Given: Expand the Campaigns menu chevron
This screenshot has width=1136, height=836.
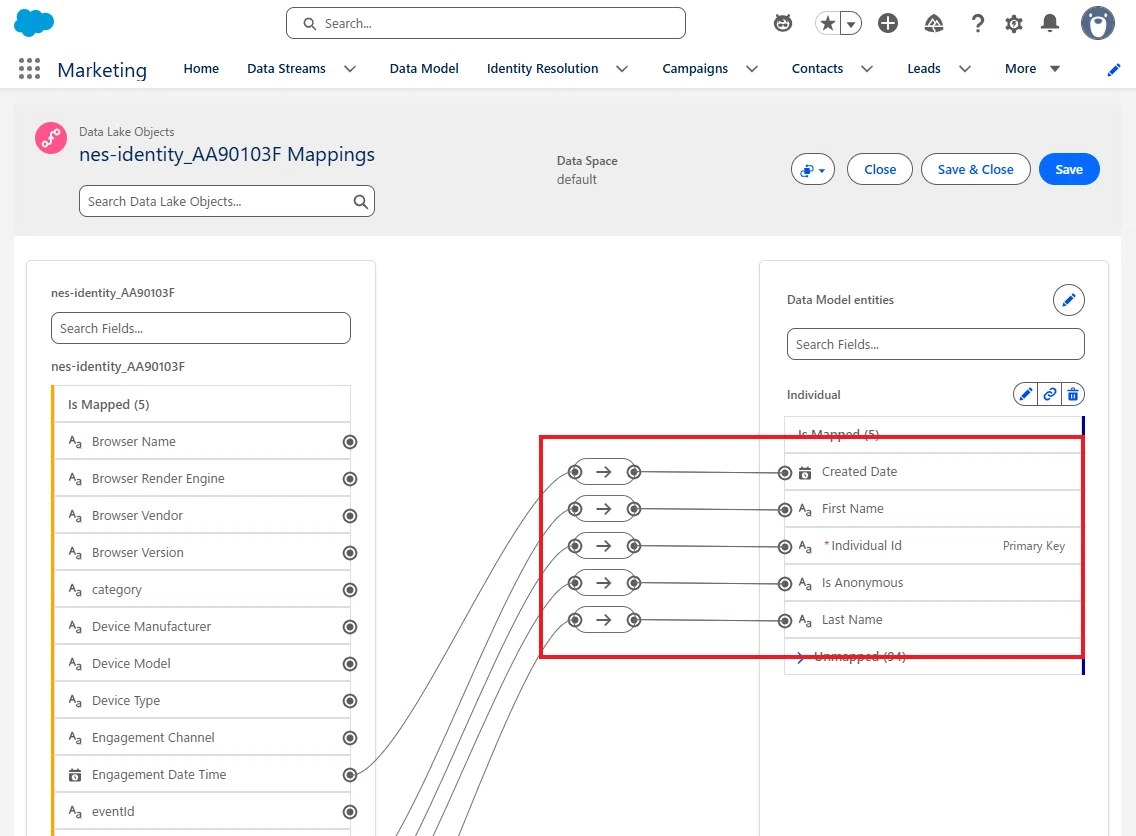Looking at the screenshot, I should click(x=752, y=69).
